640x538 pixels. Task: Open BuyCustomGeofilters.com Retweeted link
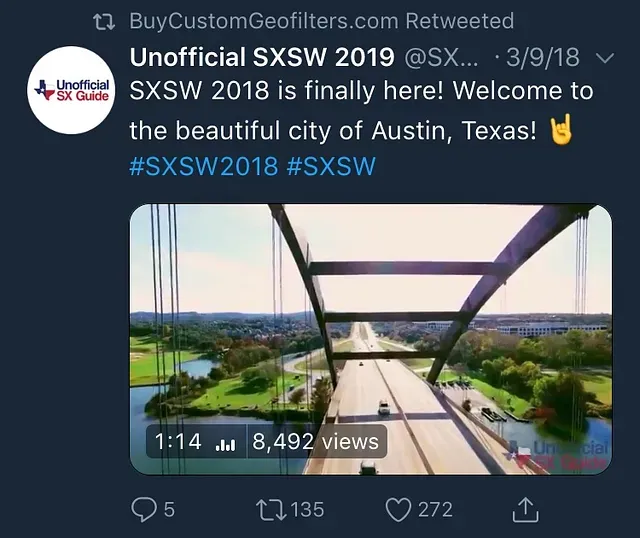[321, 21]
